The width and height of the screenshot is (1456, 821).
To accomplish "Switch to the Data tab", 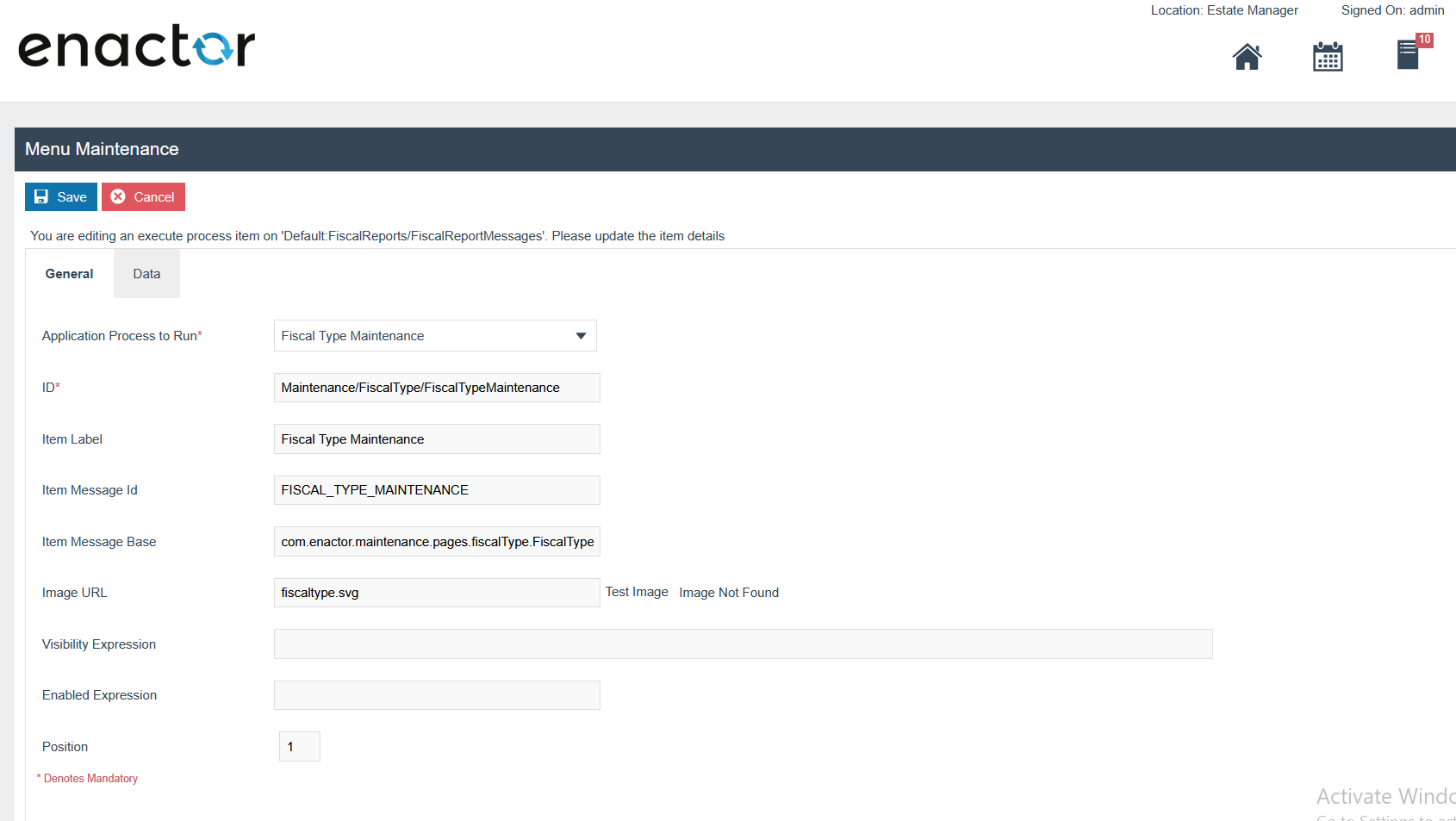I will [x=146, y=274].
